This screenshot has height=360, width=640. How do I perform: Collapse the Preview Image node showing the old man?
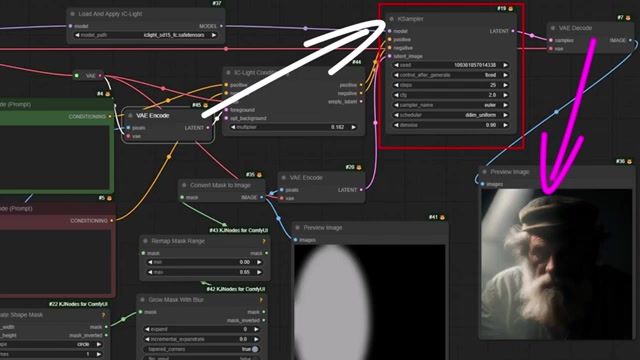pyautogui.click(x=484, y=172)
